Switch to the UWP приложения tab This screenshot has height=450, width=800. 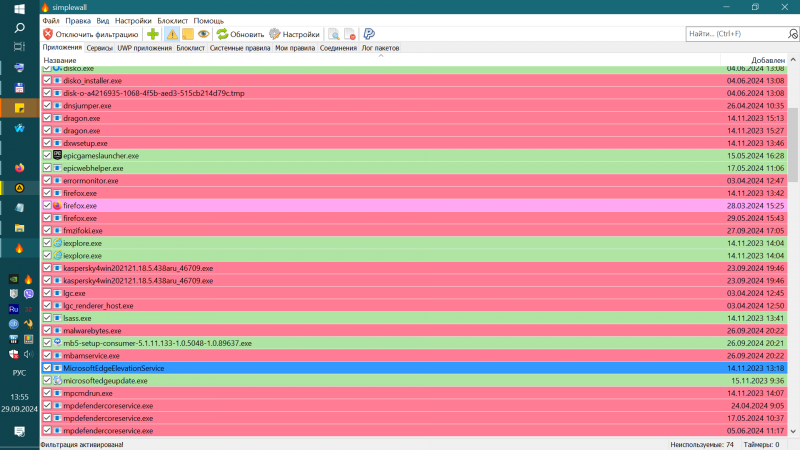[x=144, y=48]
